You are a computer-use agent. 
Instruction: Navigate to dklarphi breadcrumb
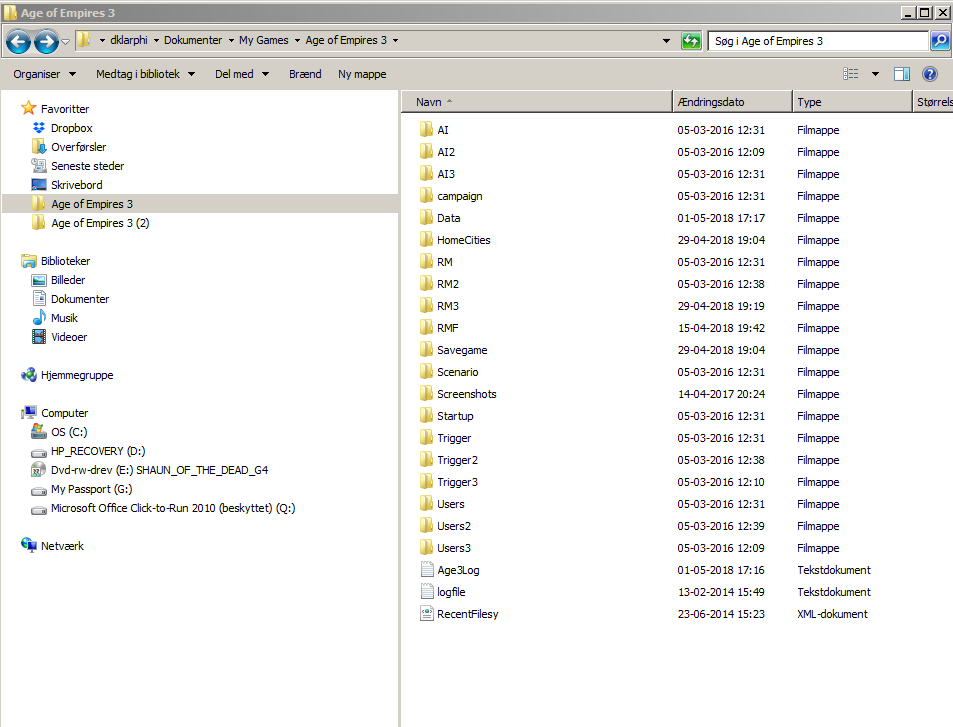click(129, 40)
